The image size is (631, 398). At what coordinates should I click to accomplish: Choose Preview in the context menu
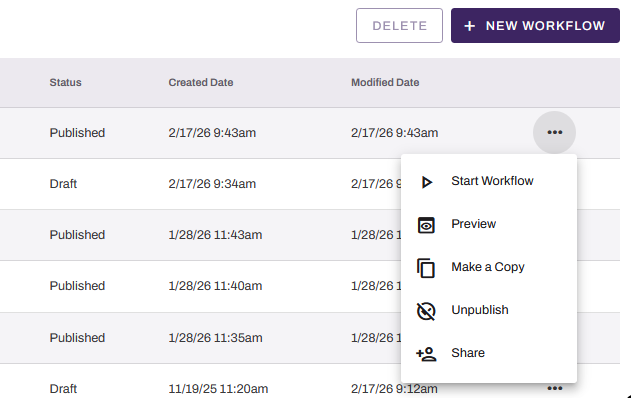(489, 224)
